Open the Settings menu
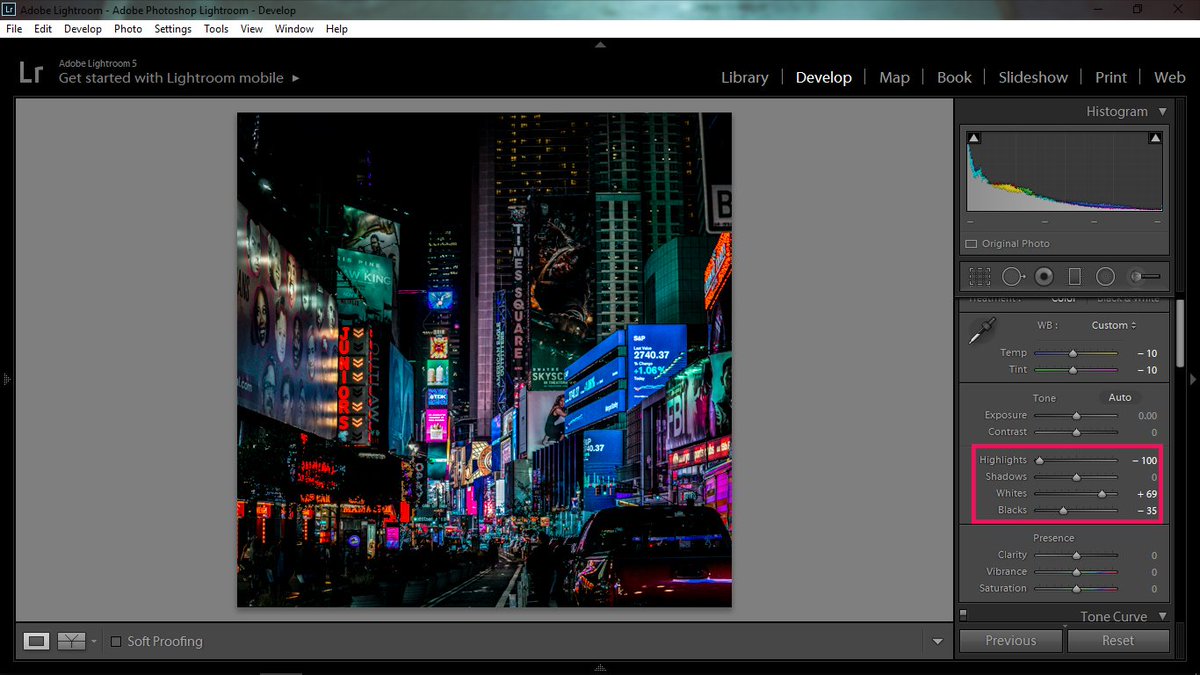Screen dimensions: 1200x675 click(x=173, y=29)
